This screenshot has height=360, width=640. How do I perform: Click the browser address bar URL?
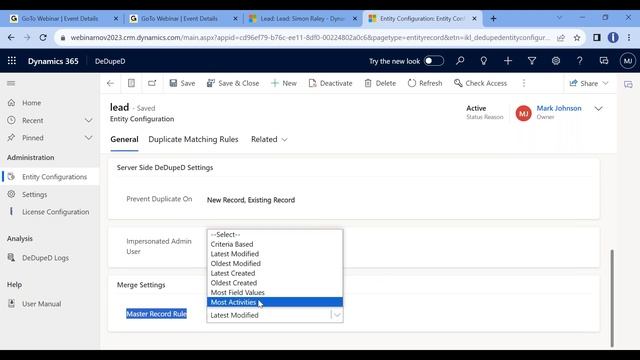(x=310, y=38)
